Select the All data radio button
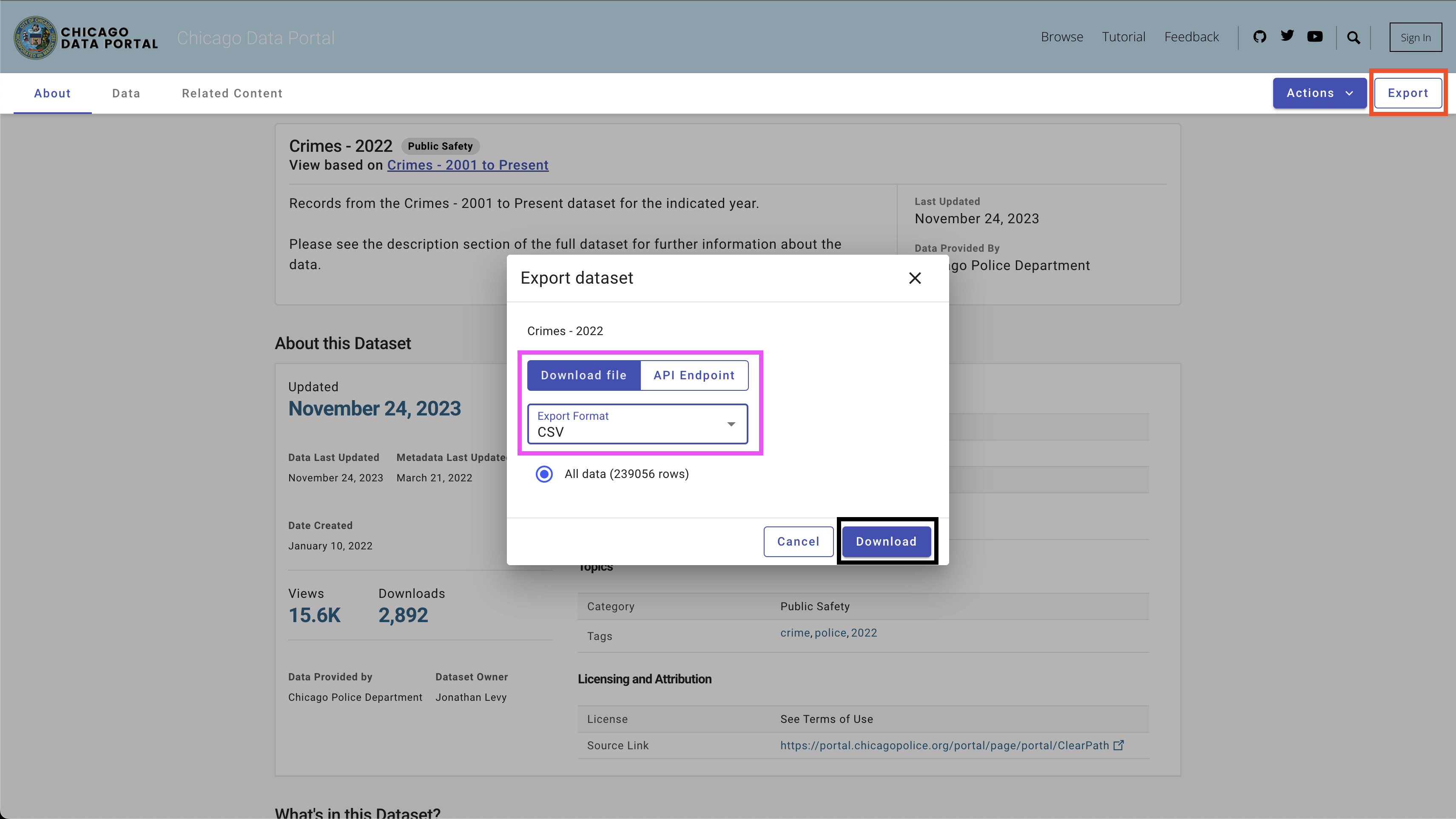Screen dimensions: 1456x819 [544, 474]
